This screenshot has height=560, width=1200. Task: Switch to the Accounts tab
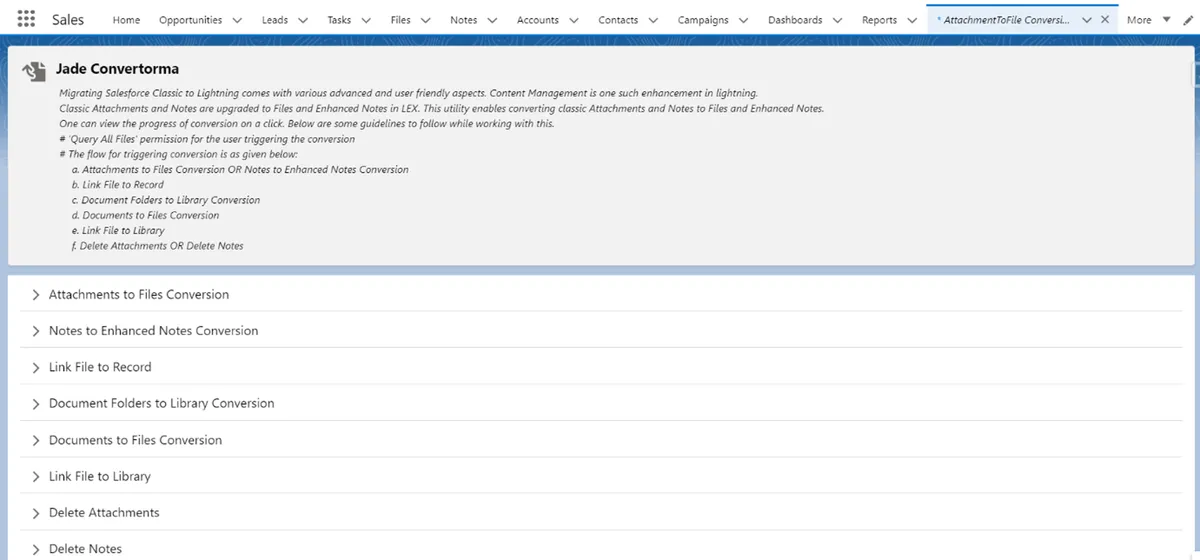(538, 20)
